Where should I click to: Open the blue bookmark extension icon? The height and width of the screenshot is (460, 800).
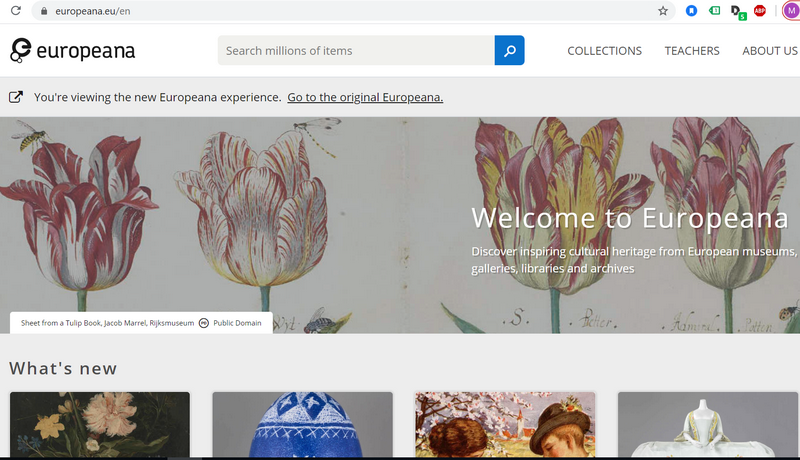point(691,11)
